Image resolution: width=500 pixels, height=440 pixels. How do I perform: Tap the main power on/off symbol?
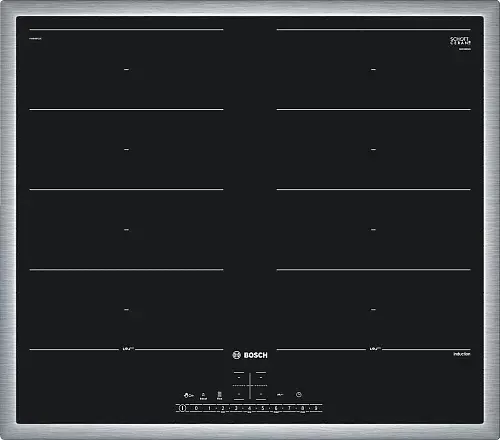[x=182, y=408]
